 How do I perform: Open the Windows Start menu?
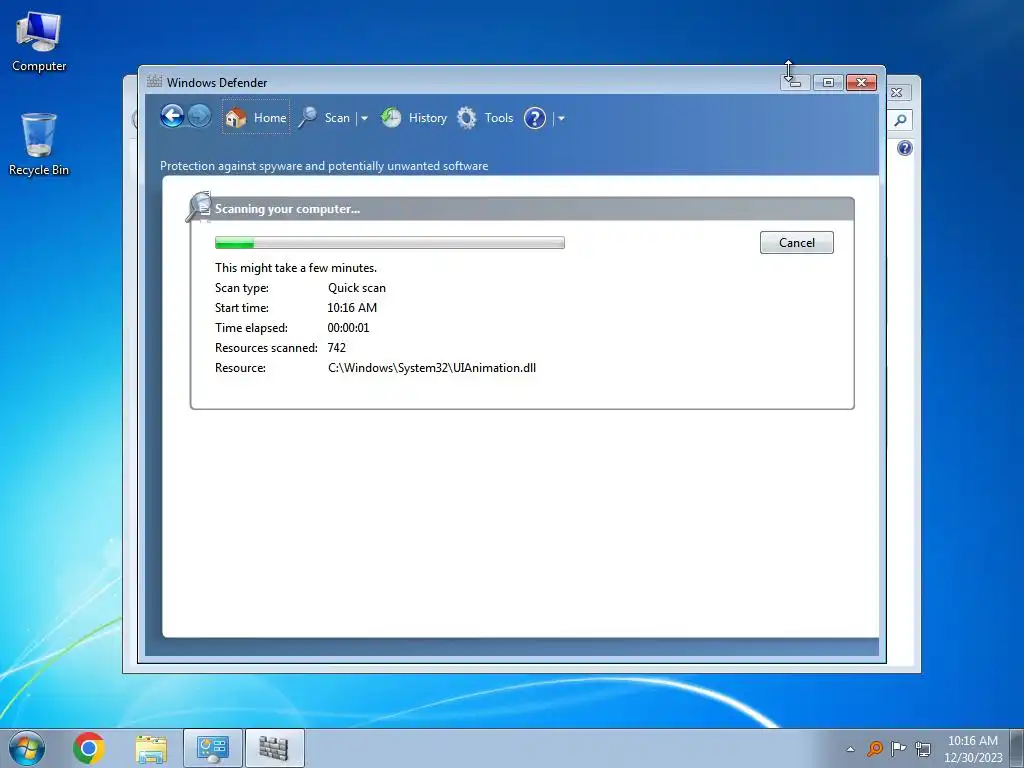[27, 748]
